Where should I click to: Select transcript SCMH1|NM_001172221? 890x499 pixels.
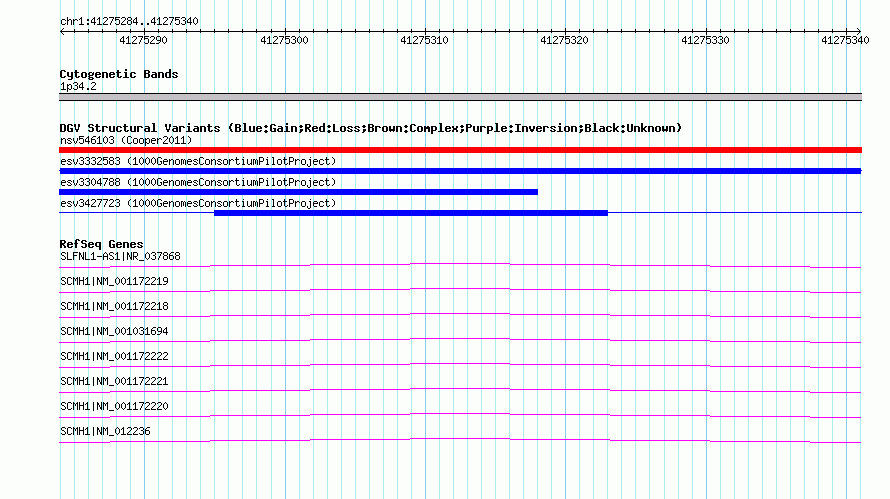pyautogui.click(x=114, y=381)
